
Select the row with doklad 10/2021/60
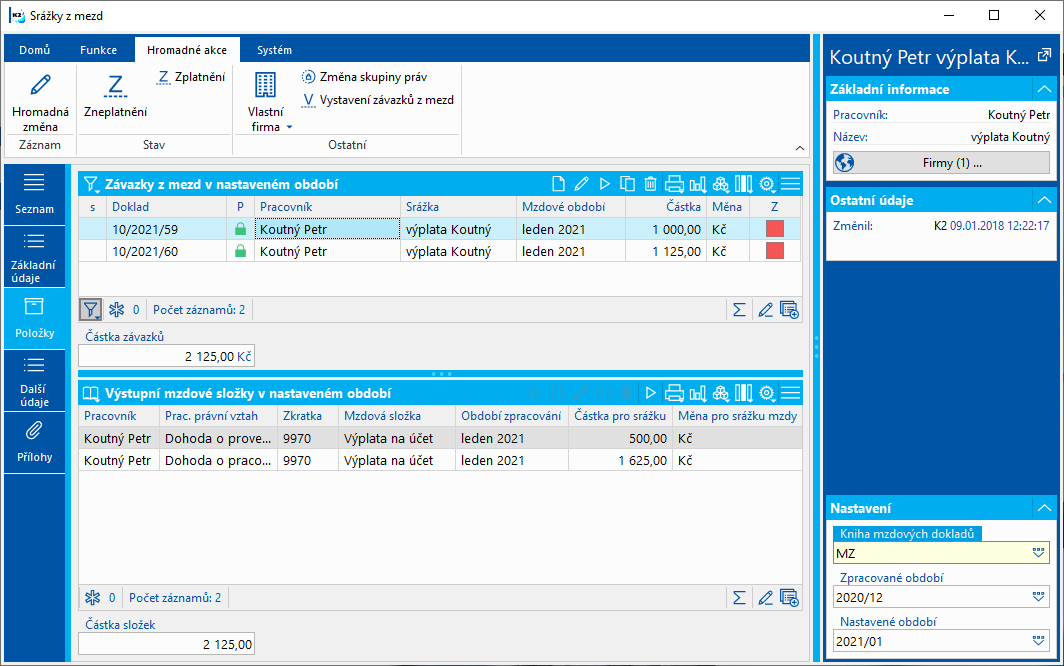tap(440, 251)
